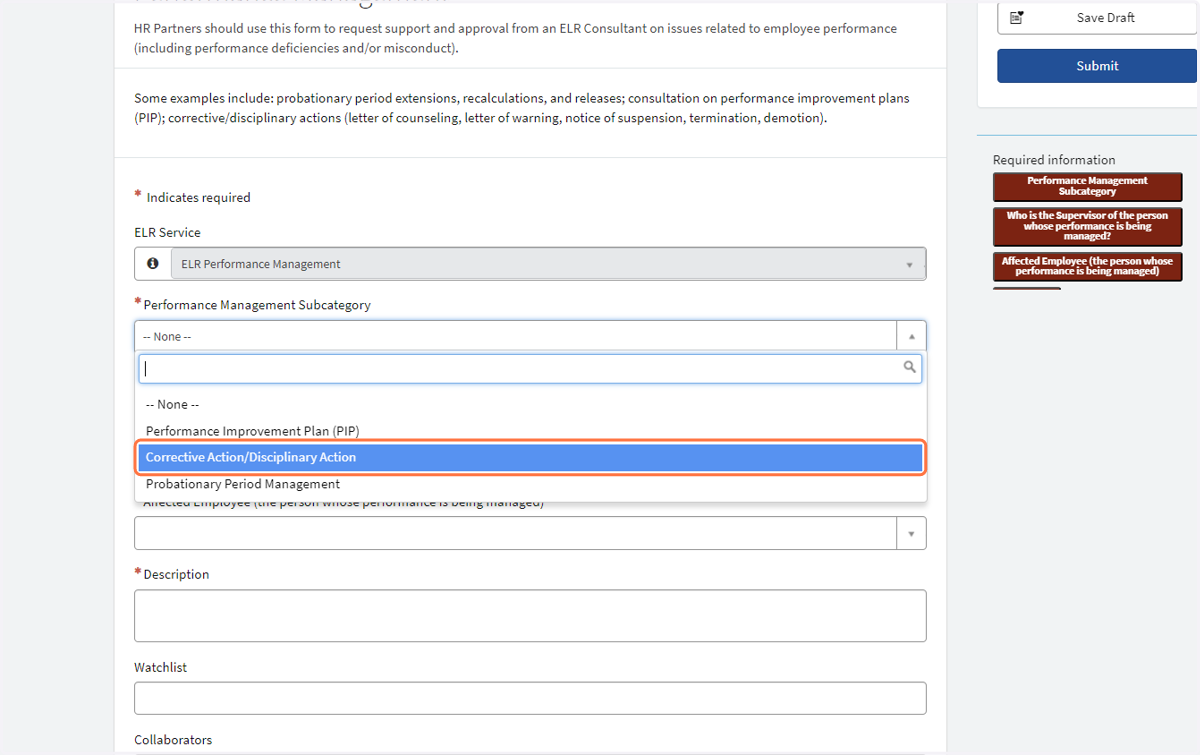Click the magnifier icon in dropdown search
Viewport: 1200px width, 755px height.
(x=909, y=368)
